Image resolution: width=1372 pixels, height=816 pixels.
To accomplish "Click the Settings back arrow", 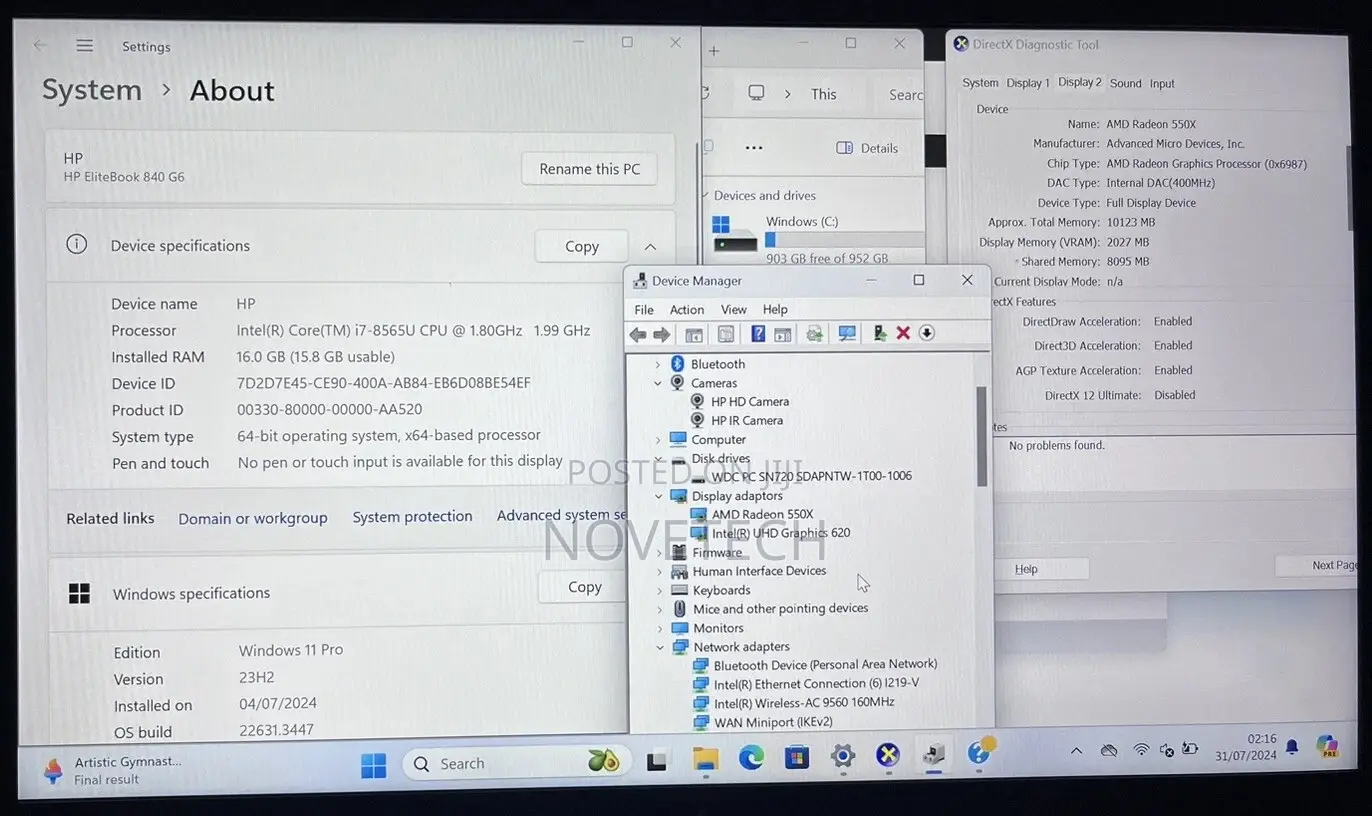I will click(x=40, y=45).
